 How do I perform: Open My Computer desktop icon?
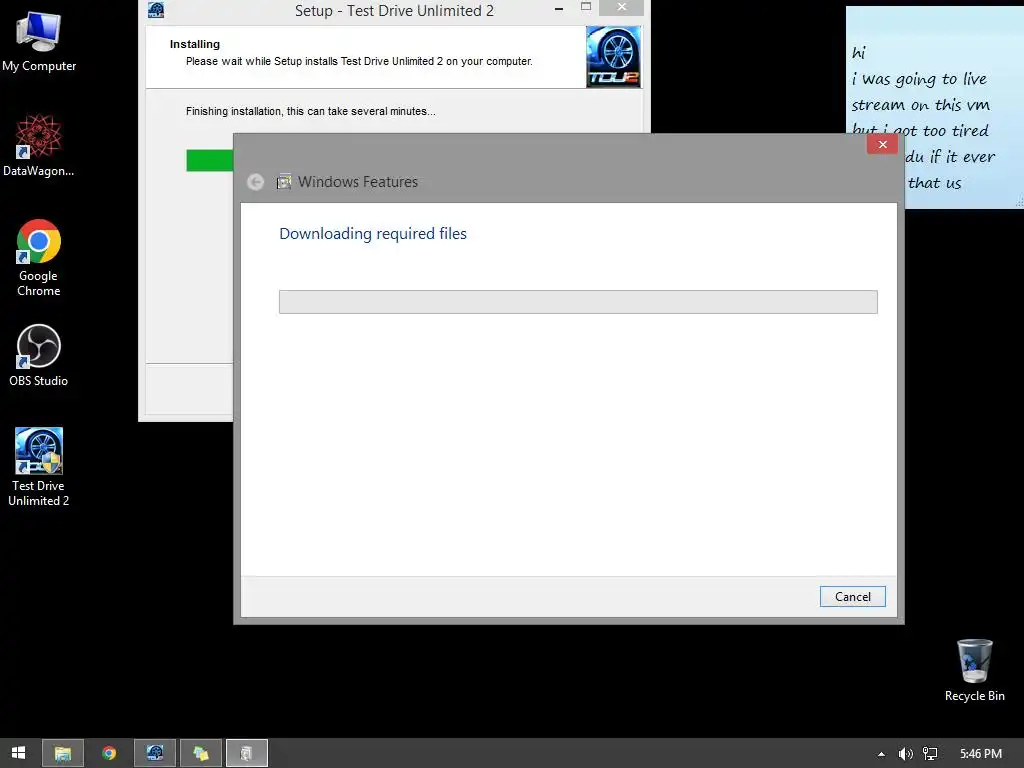click(39, 41)
